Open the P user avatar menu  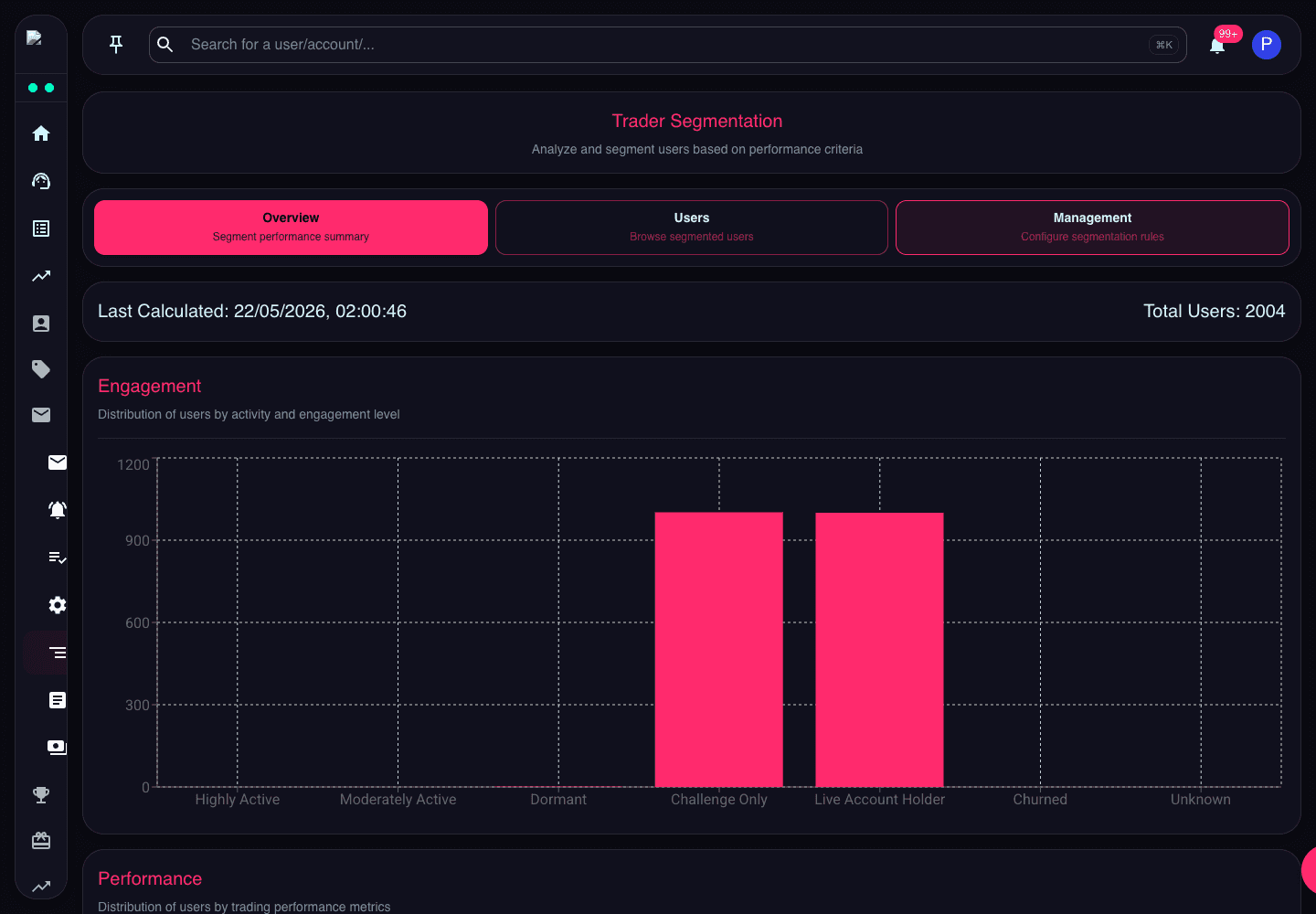(1267, 45)
